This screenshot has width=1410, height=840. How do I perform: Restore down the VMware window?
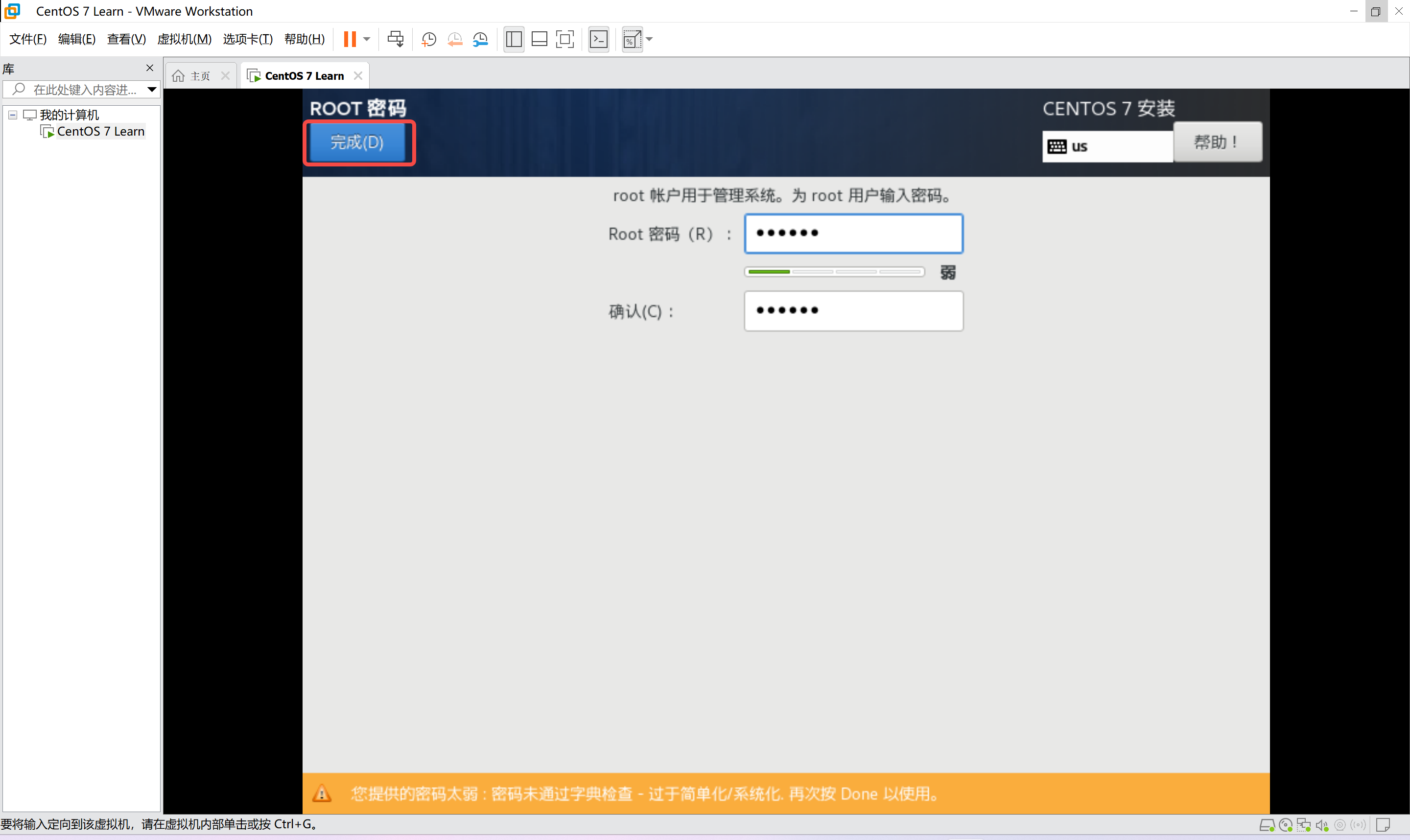[1375, 11]
